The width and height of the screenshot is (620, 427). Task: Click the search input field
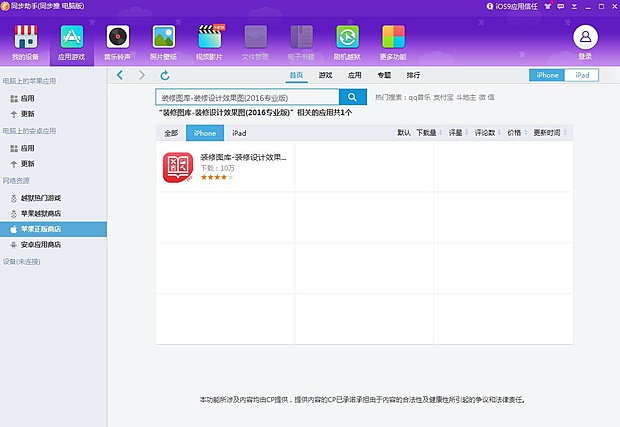[x=247, y=97]
